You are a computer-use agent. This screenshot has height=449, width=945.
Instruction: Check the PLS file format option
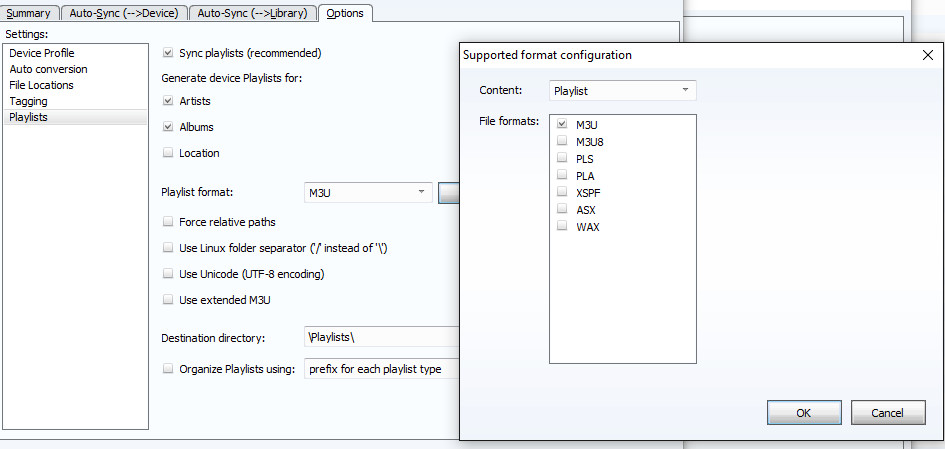point(562,159)
